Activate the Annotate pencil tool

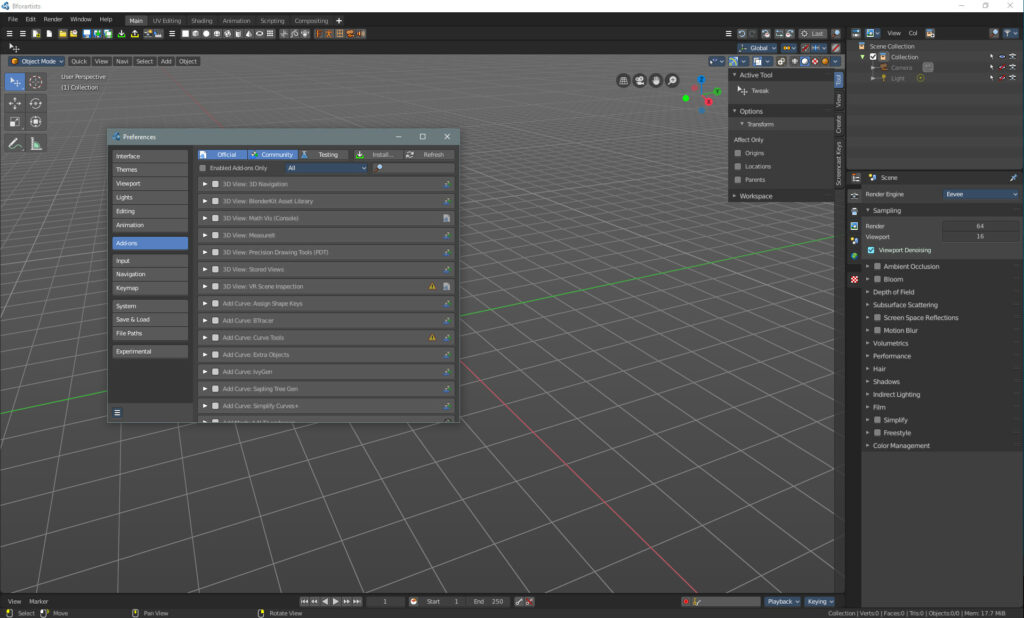coord(15,144)
